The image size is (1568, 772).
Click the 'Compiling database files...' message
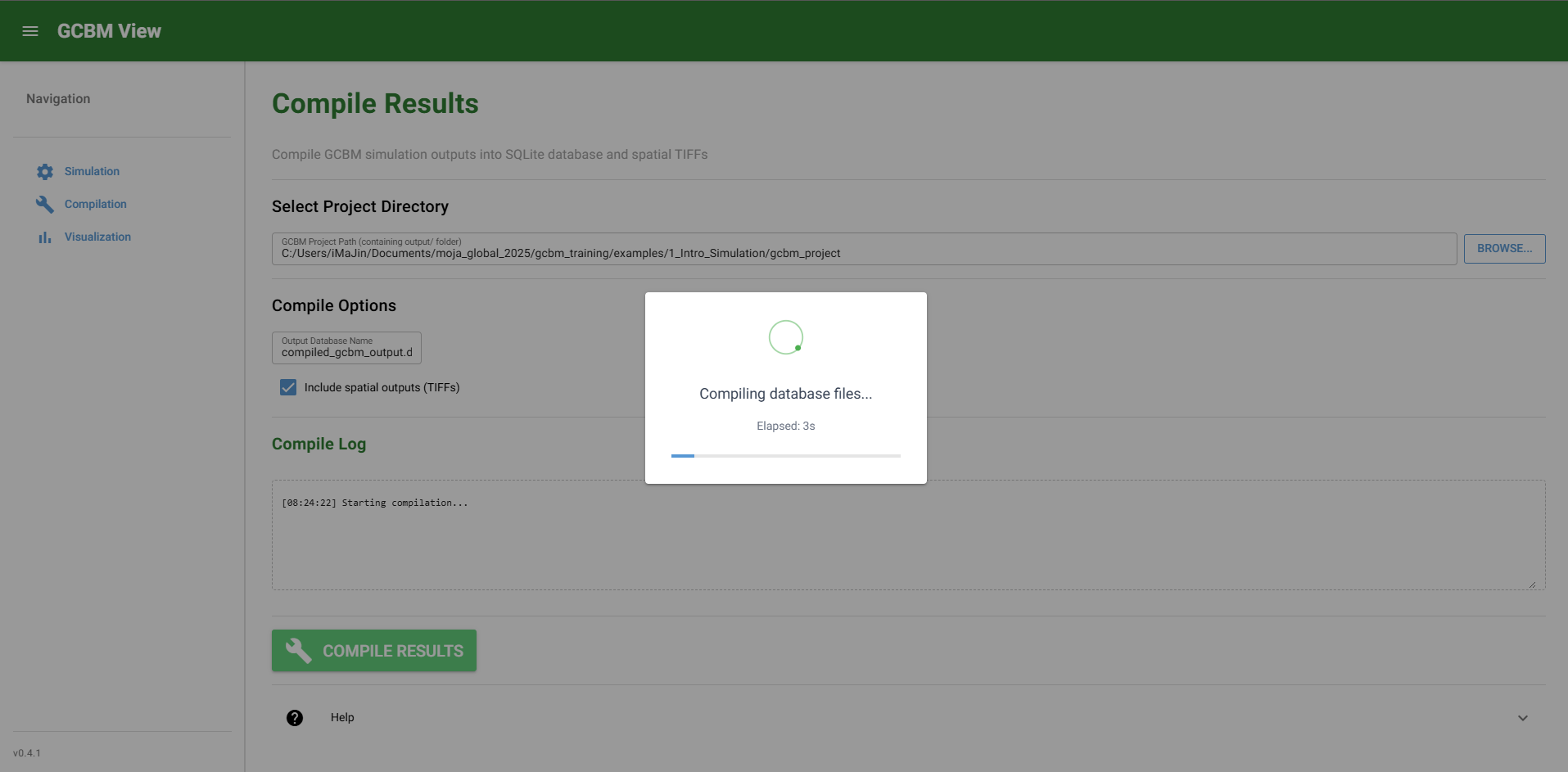[786, 394]
